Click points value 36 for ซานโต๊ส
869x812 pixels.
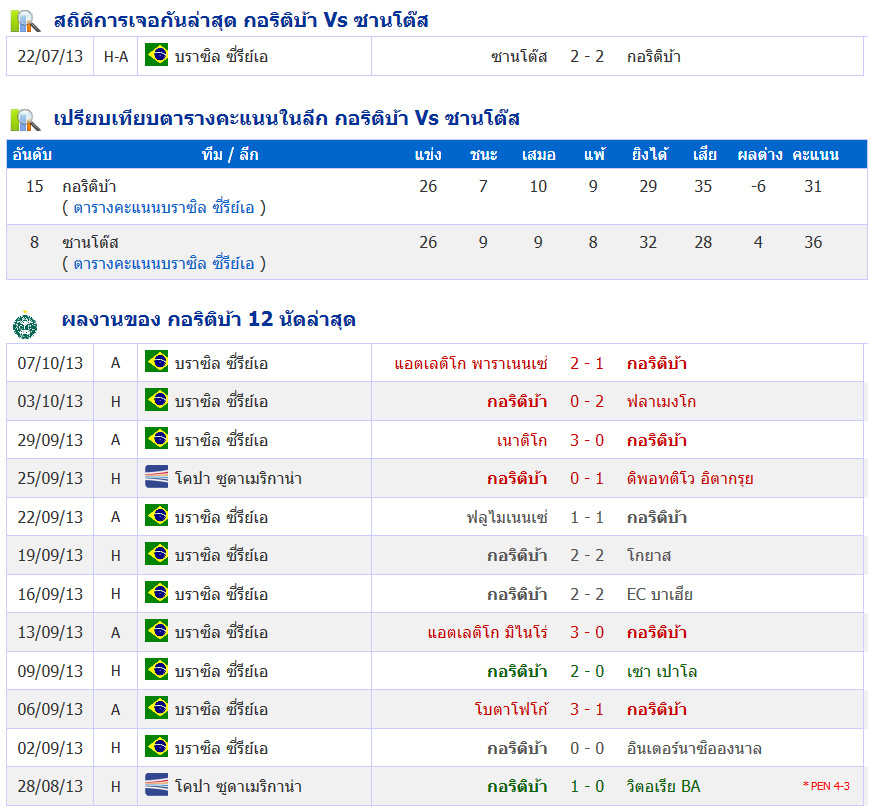click(x=813, y=243)
